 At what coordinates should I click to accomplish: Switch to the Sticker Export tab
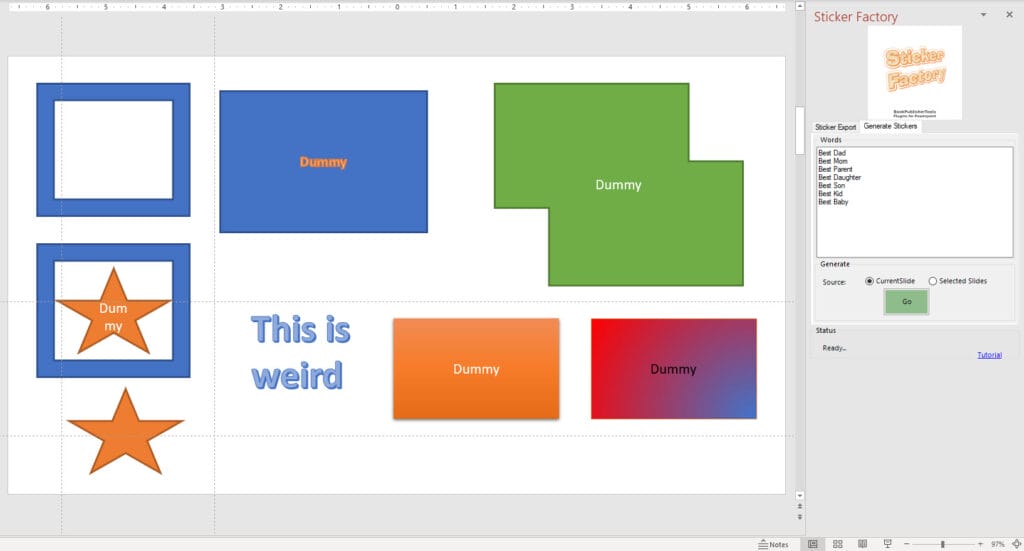tap(836, 127)
